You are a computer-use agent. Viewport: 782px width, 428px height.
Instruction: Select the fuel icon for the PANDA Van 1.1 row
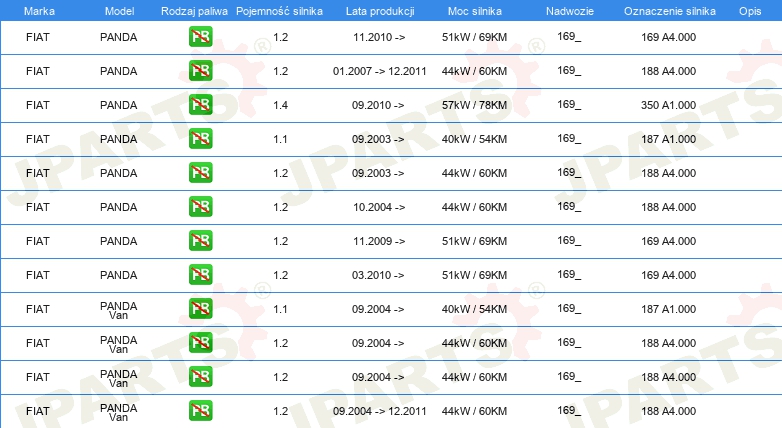point(200,308)
